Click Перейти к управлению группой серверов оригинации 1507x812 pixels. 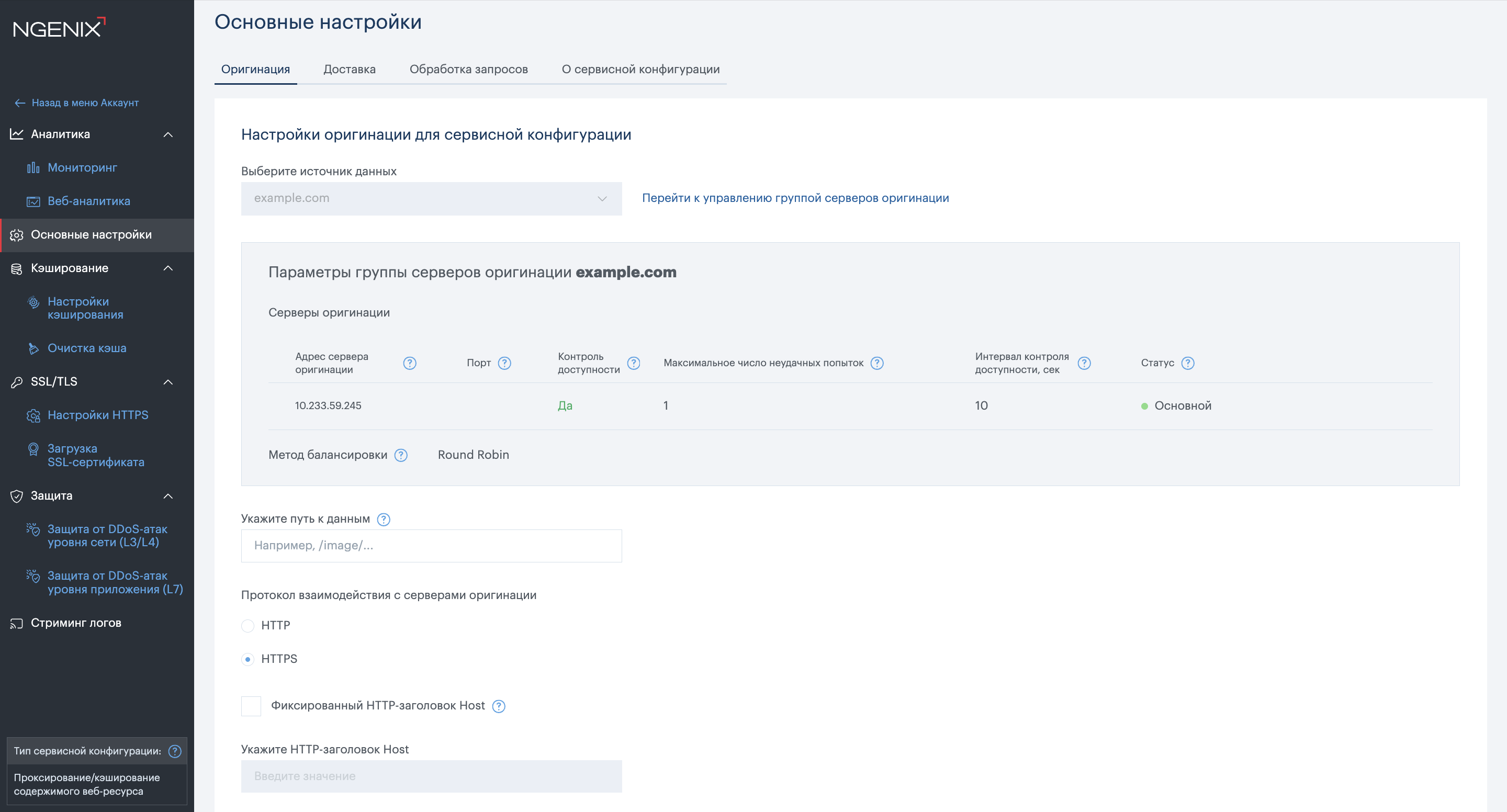click(x=795, y=198)
